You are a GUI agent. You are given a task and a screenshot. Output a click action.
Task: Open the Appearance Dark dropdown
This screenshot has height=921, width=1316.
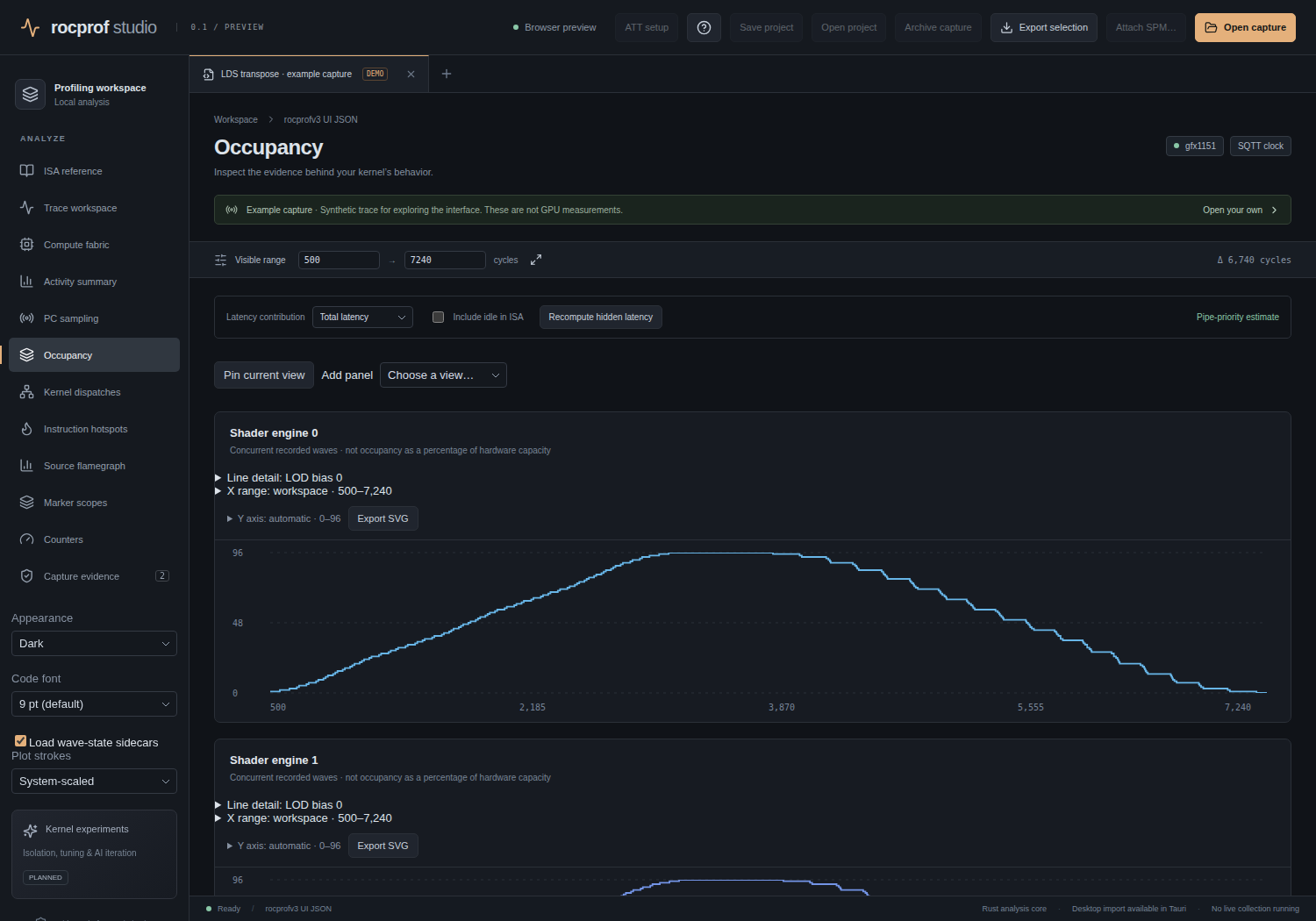pyautogui.click(x=94, y=644)
